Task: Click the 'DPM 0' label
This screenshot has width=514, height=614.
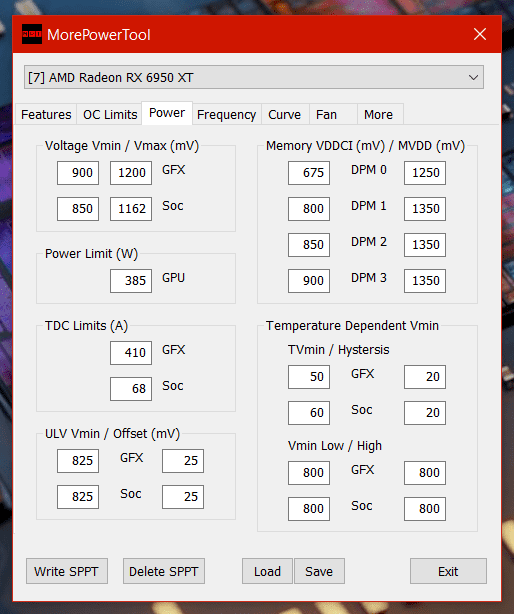Action: coord(369,170)
